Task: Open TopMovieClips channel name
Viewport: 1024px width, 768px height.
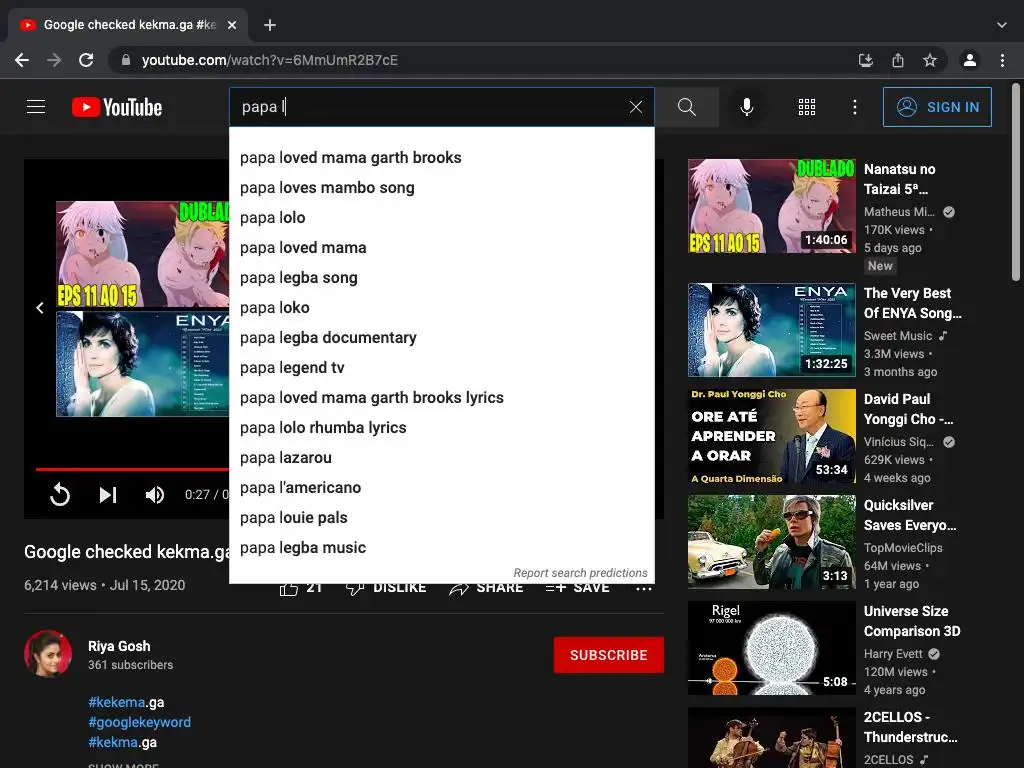Action: coord(903,548)
